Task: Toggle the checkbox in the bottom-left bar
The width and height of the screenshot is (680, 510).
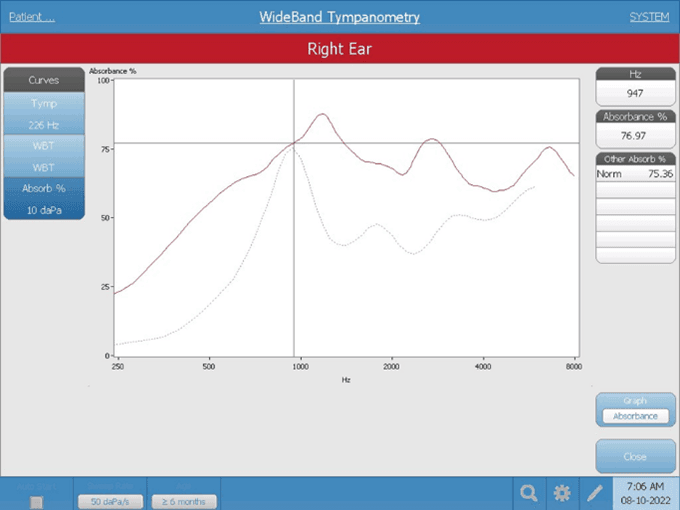Action: click(x=36, y=501)
